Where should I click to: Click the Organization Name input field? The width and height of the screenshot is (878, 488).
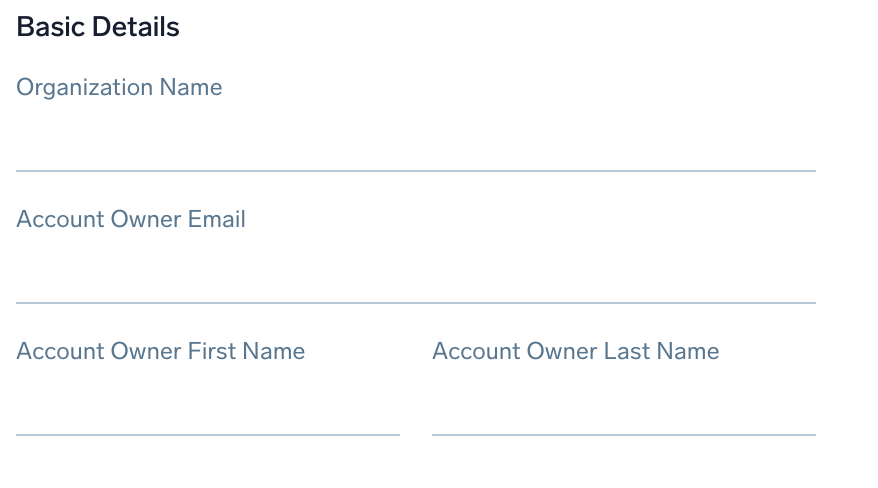pyautogui.click(x=415, y=146)
